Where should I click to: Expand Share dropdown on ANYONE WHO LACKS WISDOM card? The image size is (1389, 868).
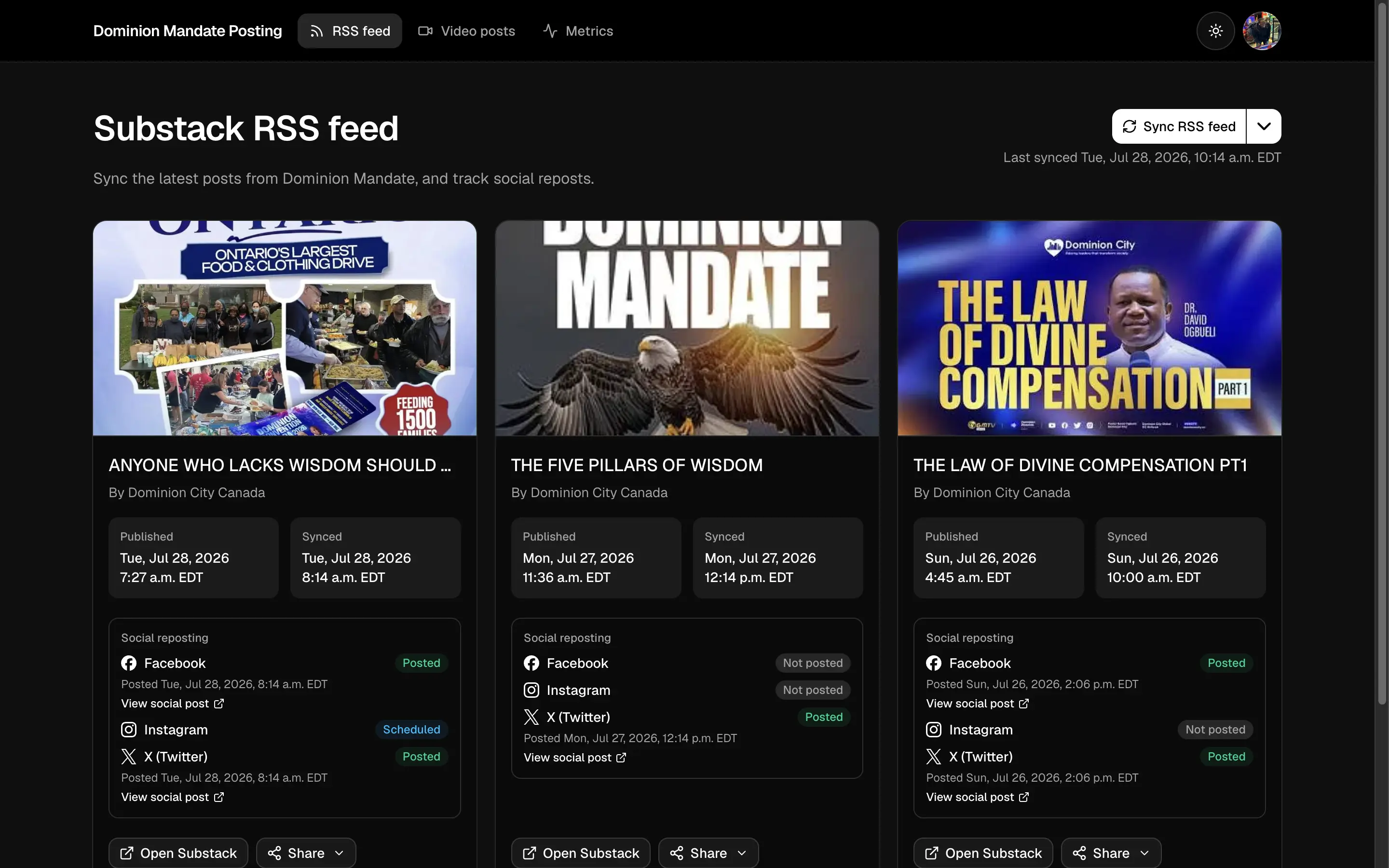click(x=306, y=853)
